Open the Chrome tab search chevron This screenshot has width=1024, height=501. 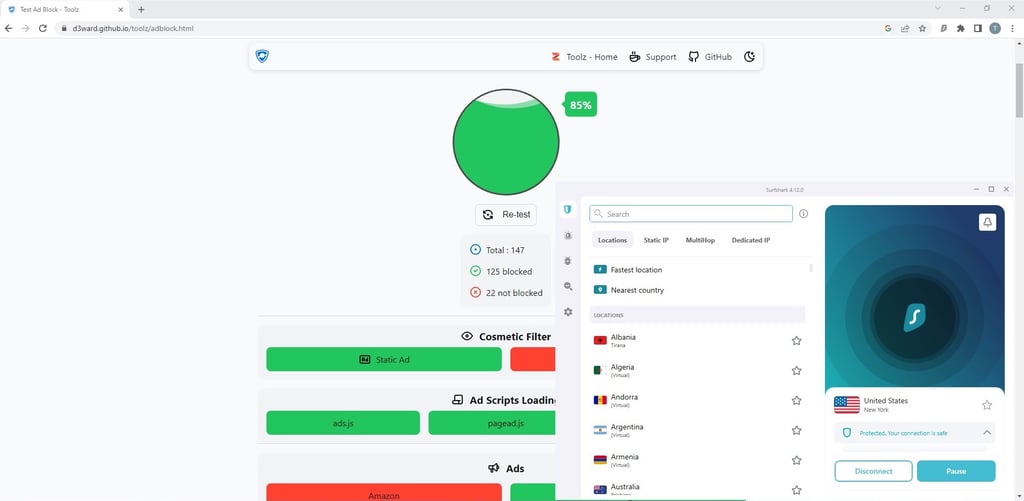click(x=938, y=8)
